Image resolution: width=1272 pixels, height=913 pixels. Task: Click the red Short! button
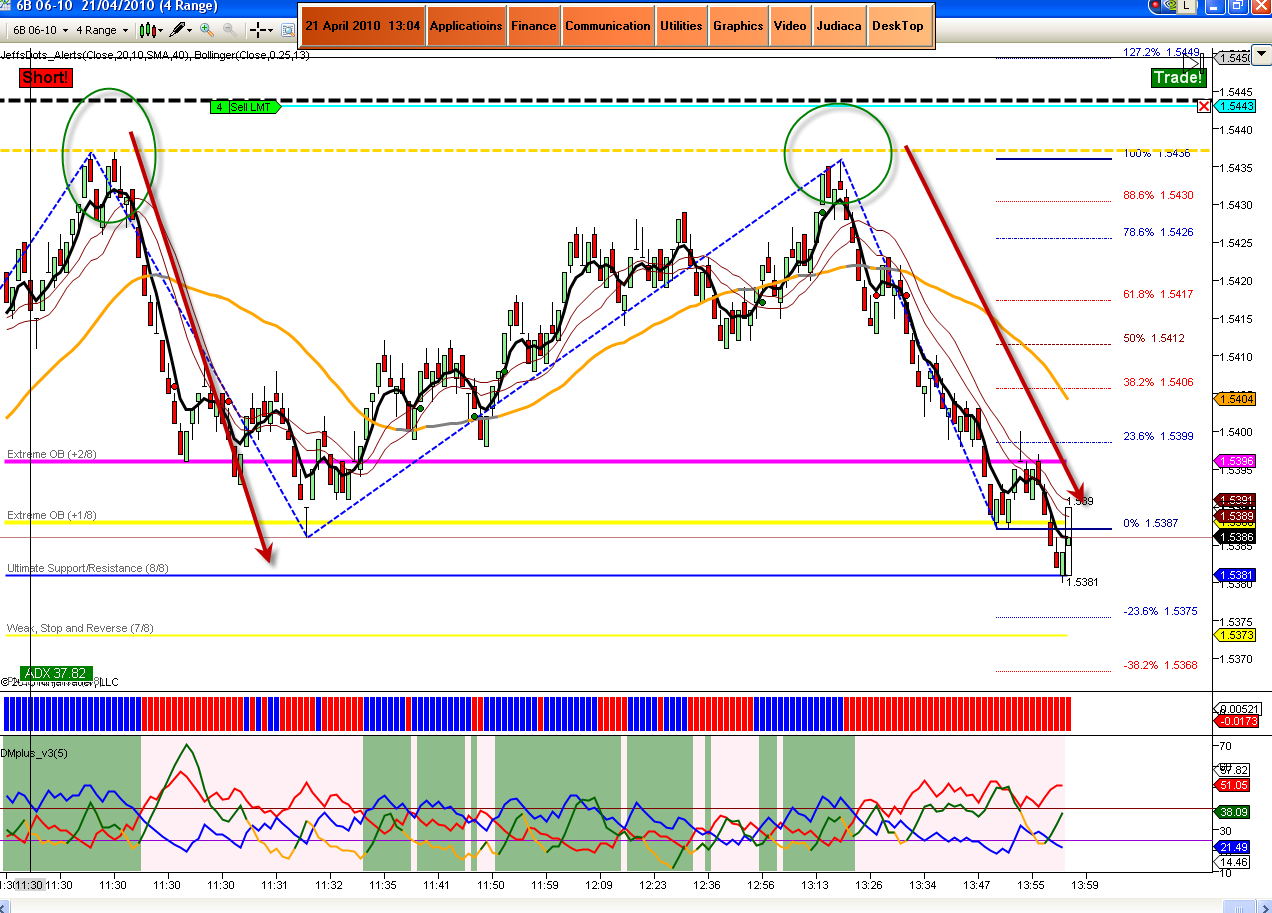[44, 77]
